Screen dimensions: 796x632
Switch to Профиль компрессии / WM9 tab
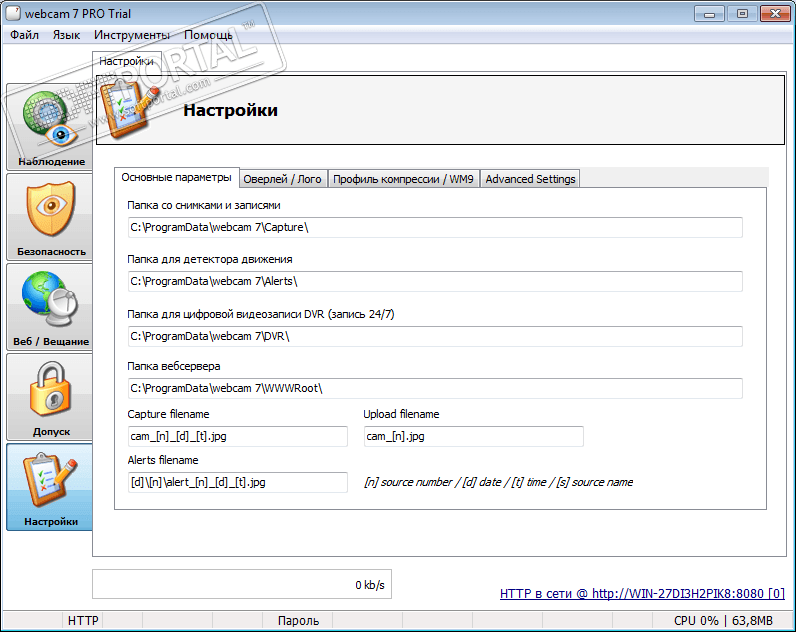point(403,179)
